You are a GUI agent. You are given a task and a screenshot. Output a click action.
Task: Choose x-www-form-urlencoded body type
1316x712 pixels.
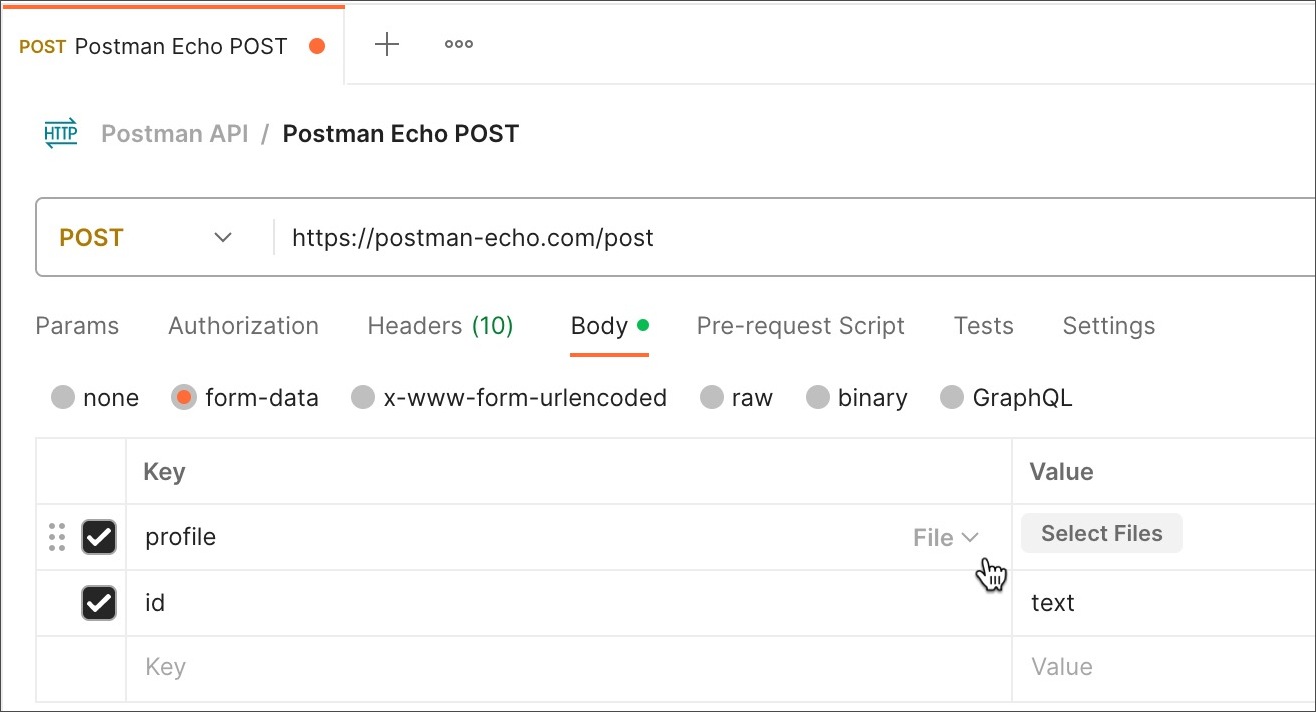pyautogui.click(x=363, y=398)
